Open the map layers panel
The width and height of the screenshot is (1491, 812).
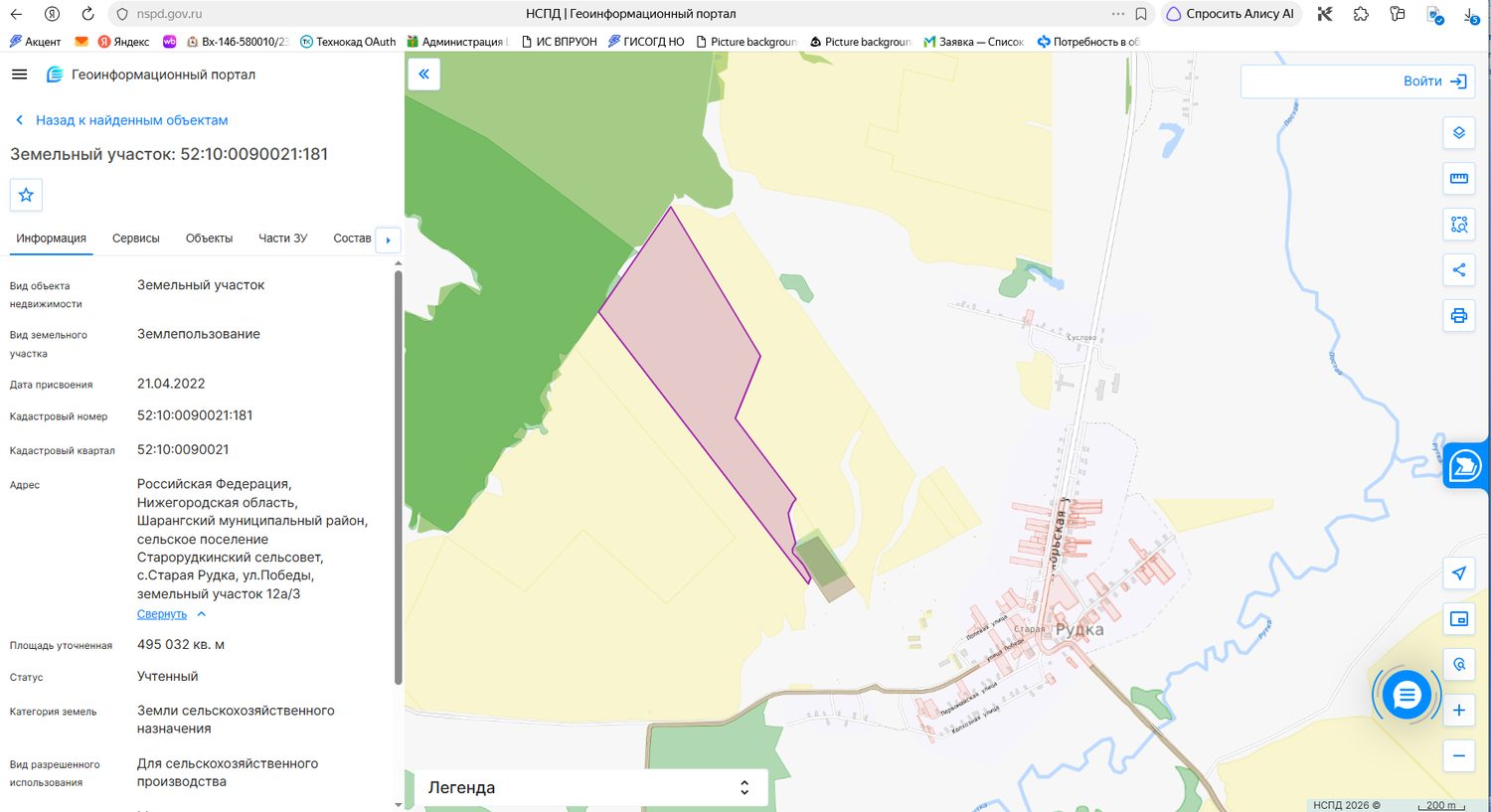pos(1458,133)
